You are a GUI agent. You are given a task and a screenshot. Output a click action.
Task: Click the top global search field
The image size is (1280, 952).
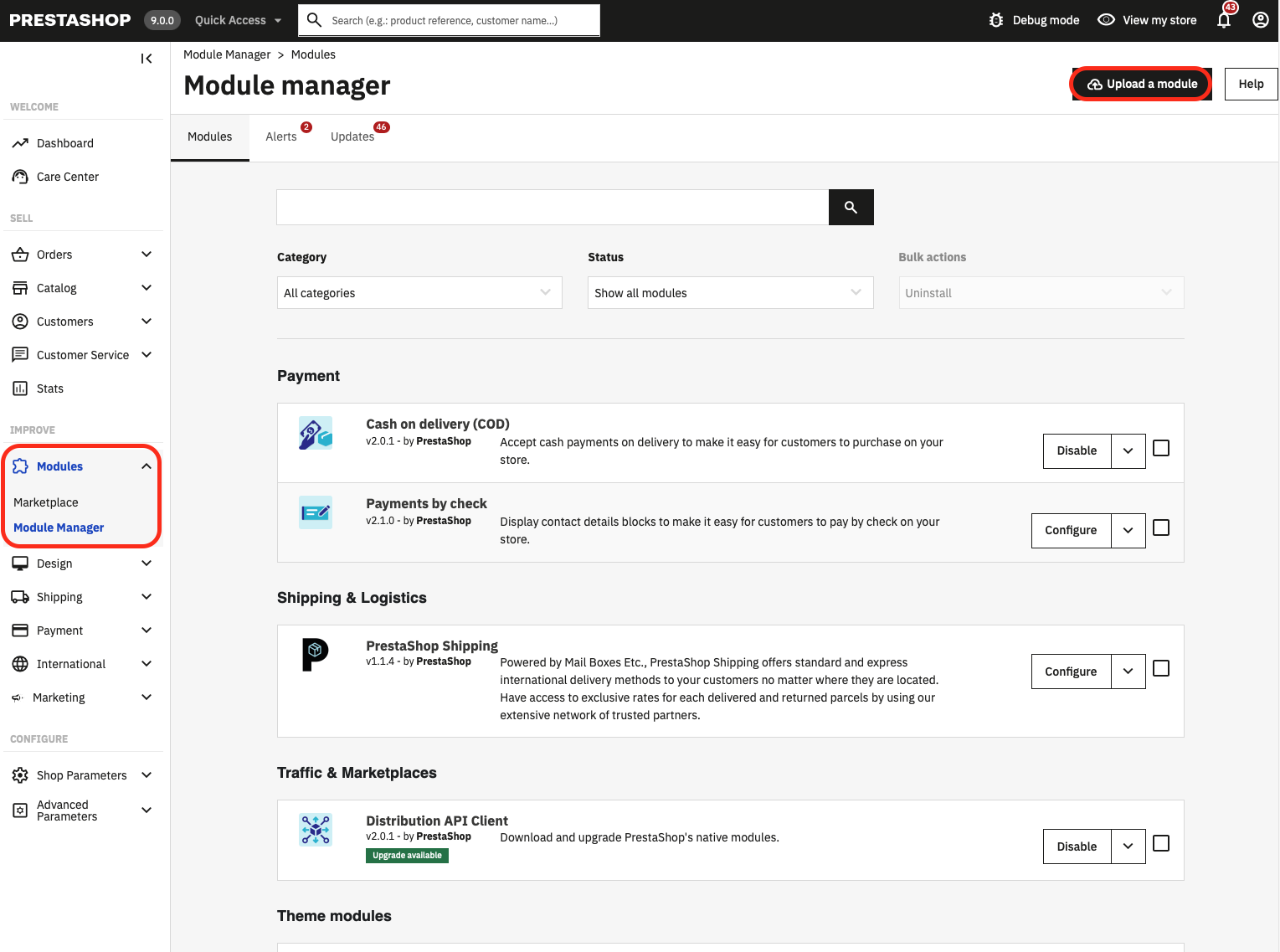pos(450,20)
